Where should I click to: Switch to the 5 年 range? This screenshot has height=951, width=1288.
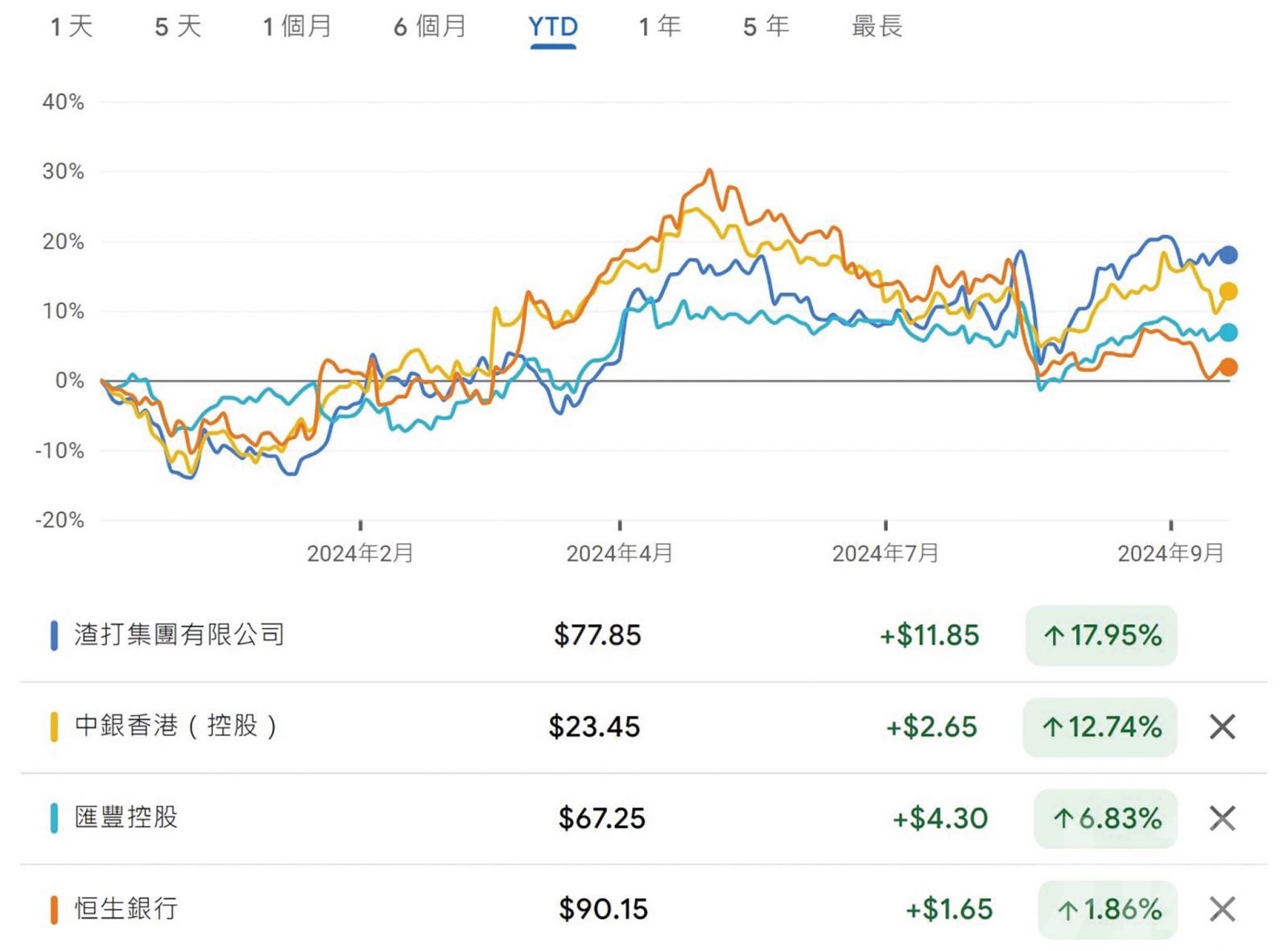click(766, 27)
